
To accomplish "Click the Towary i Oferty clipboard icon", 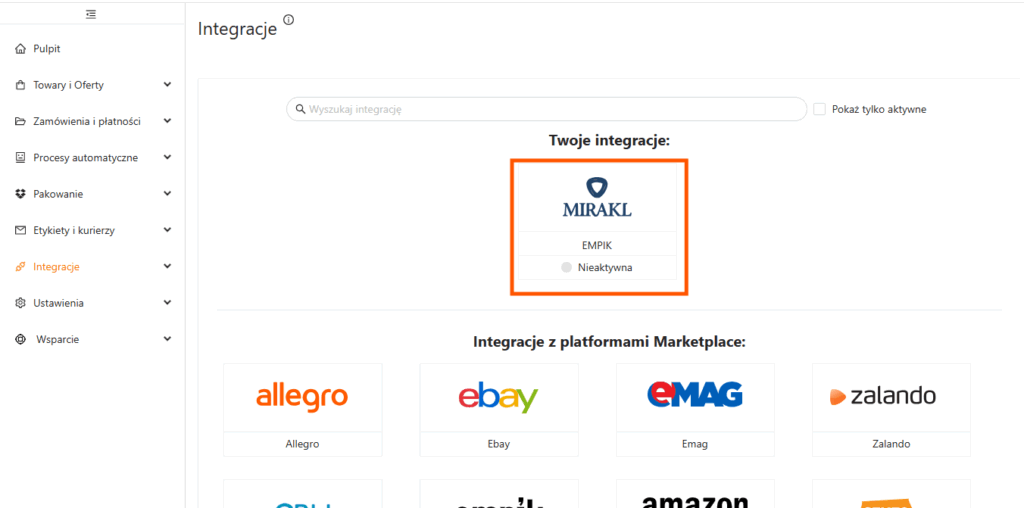I will 21,85.
